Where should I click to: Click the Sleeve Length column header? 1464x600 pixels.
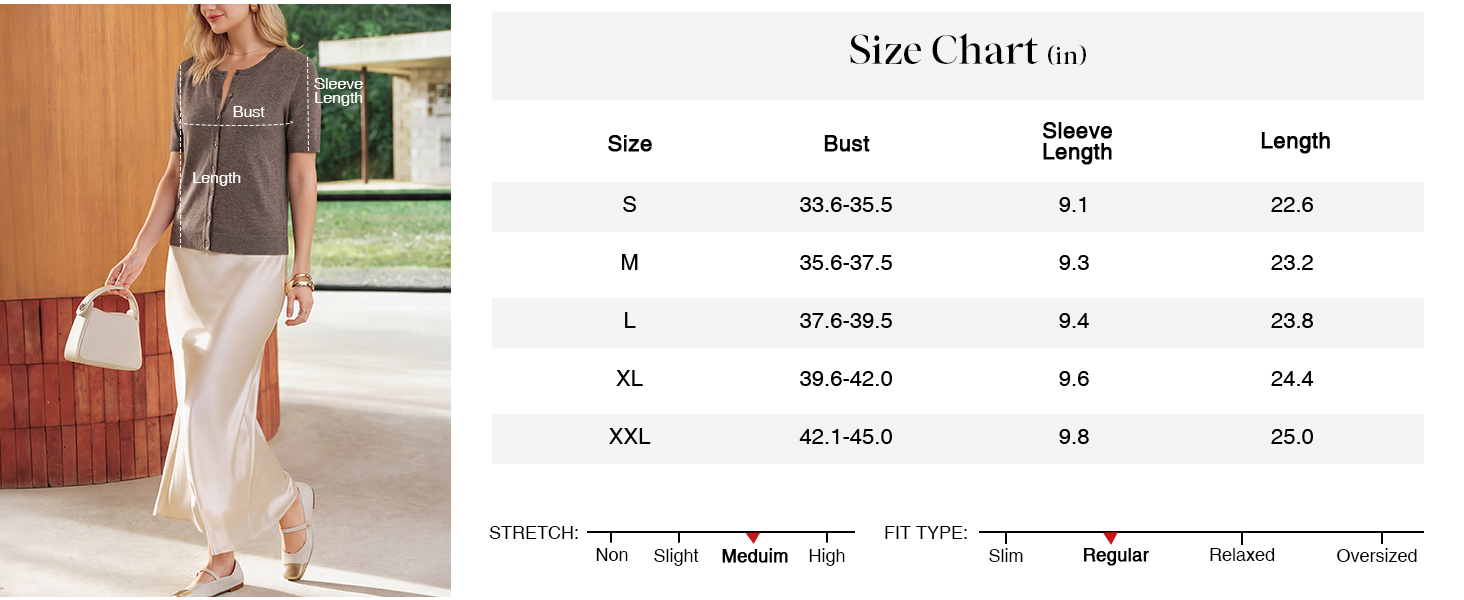[1077, 142]
